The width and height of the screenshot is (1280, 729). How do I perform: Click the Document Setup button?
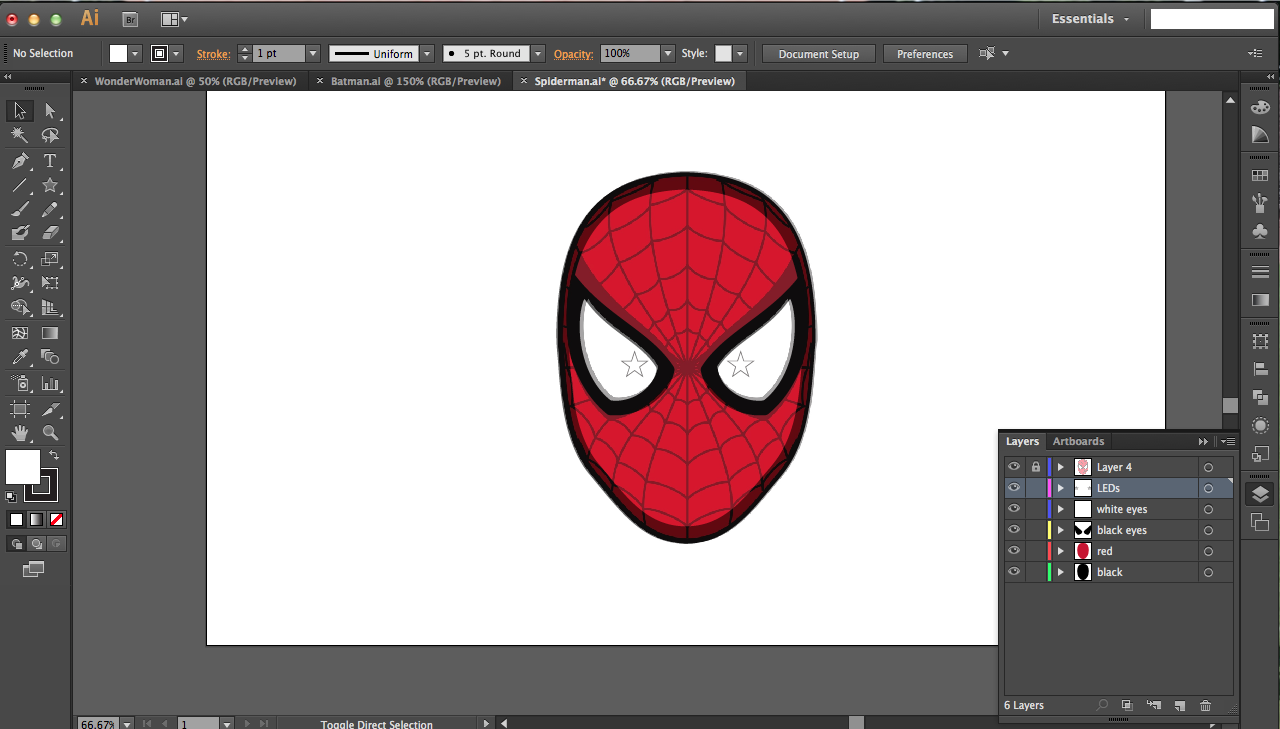click(818, 54)
